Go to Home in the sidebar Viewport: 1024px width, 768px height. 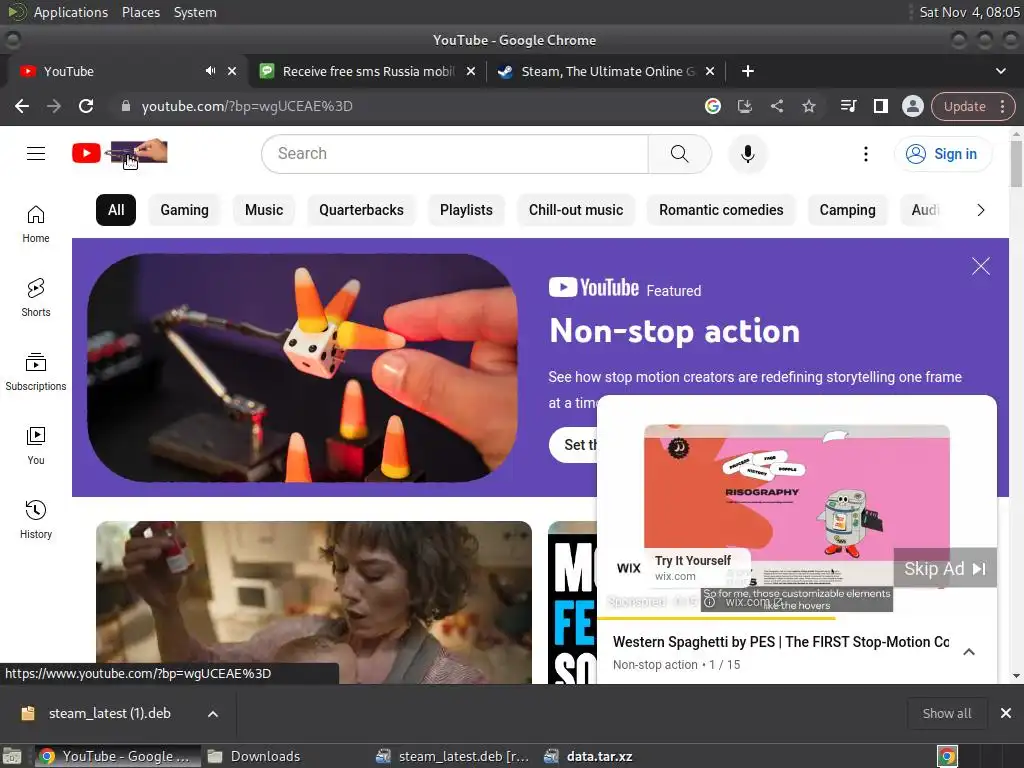coord(36,224)
